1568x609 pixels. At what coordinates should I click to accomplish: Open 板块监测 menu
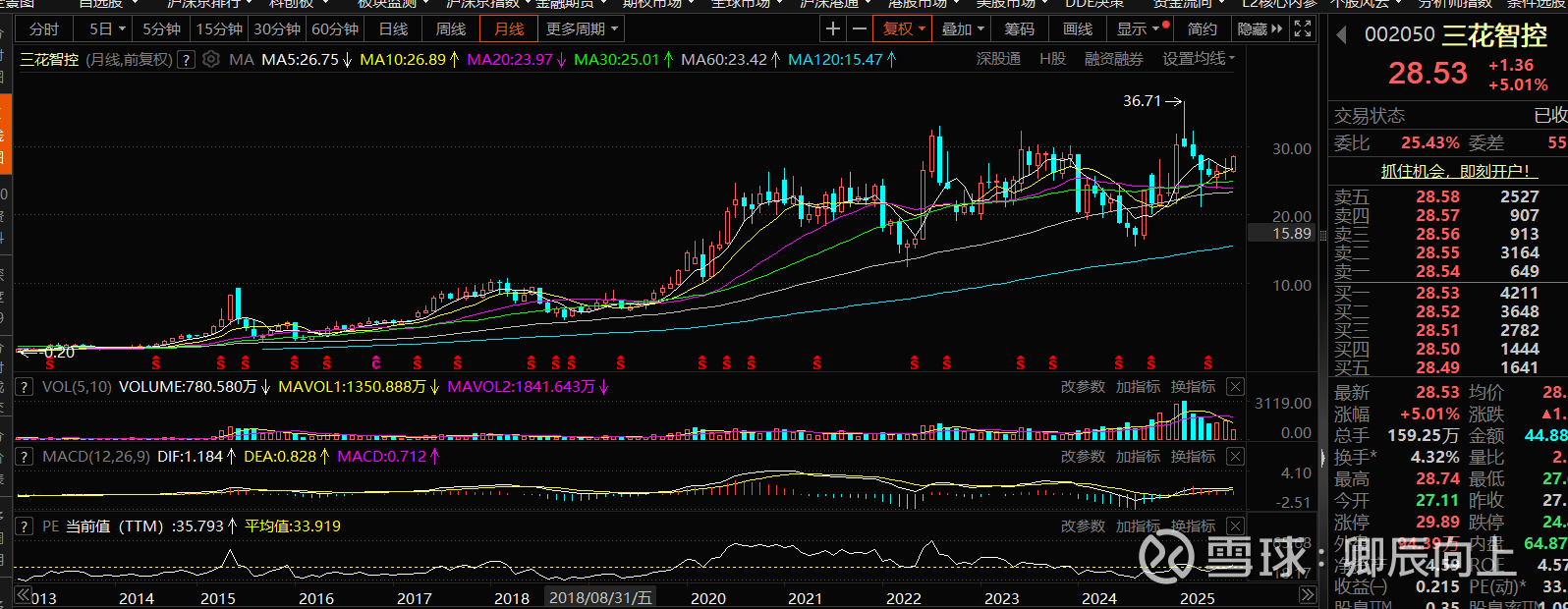(393, 4)
